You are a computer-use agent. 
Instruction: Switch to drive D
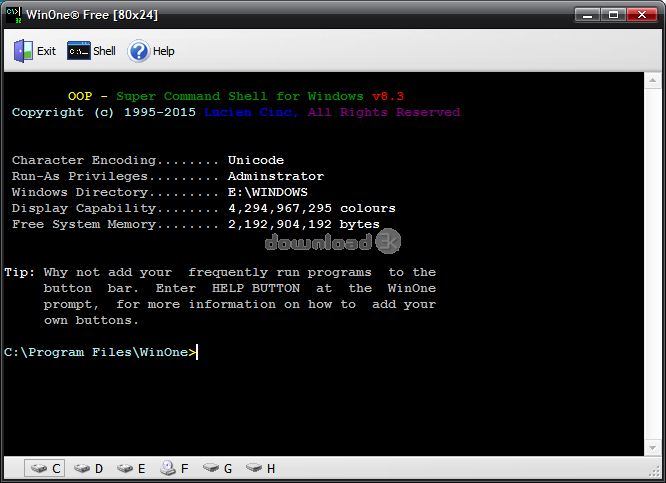[88, 468]
